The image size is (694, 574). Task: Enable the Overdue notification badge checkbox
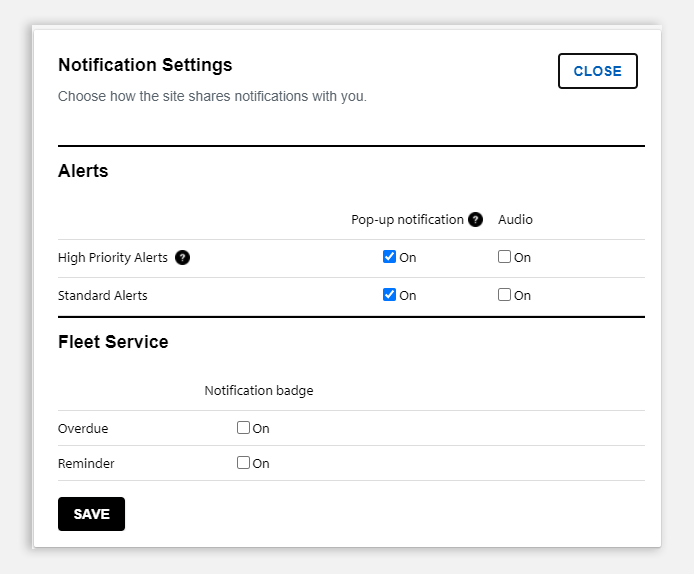[x=243, y=428]
